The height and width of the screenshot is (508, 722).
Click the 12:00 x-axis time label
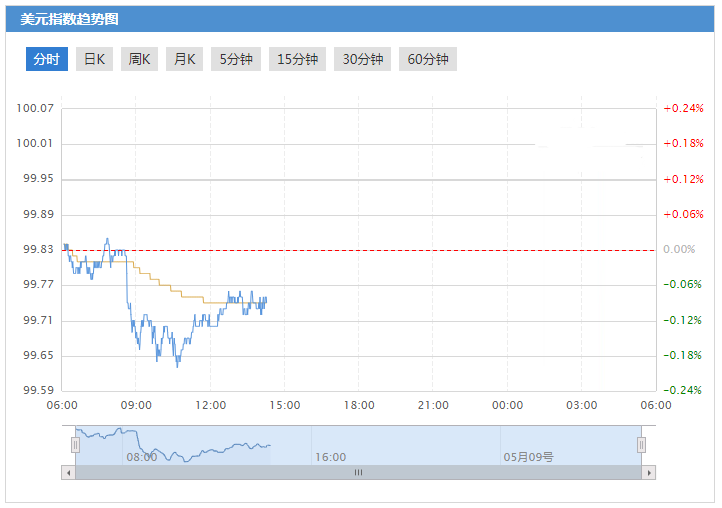pyautogui.click(x=211, y=405)
